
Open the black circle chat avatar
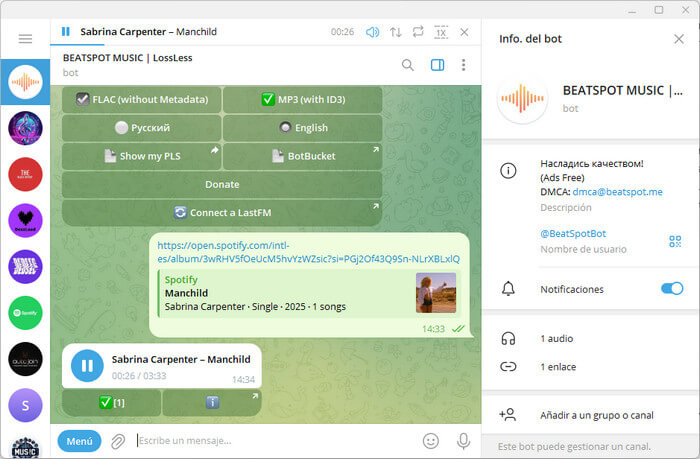[25, 359]
